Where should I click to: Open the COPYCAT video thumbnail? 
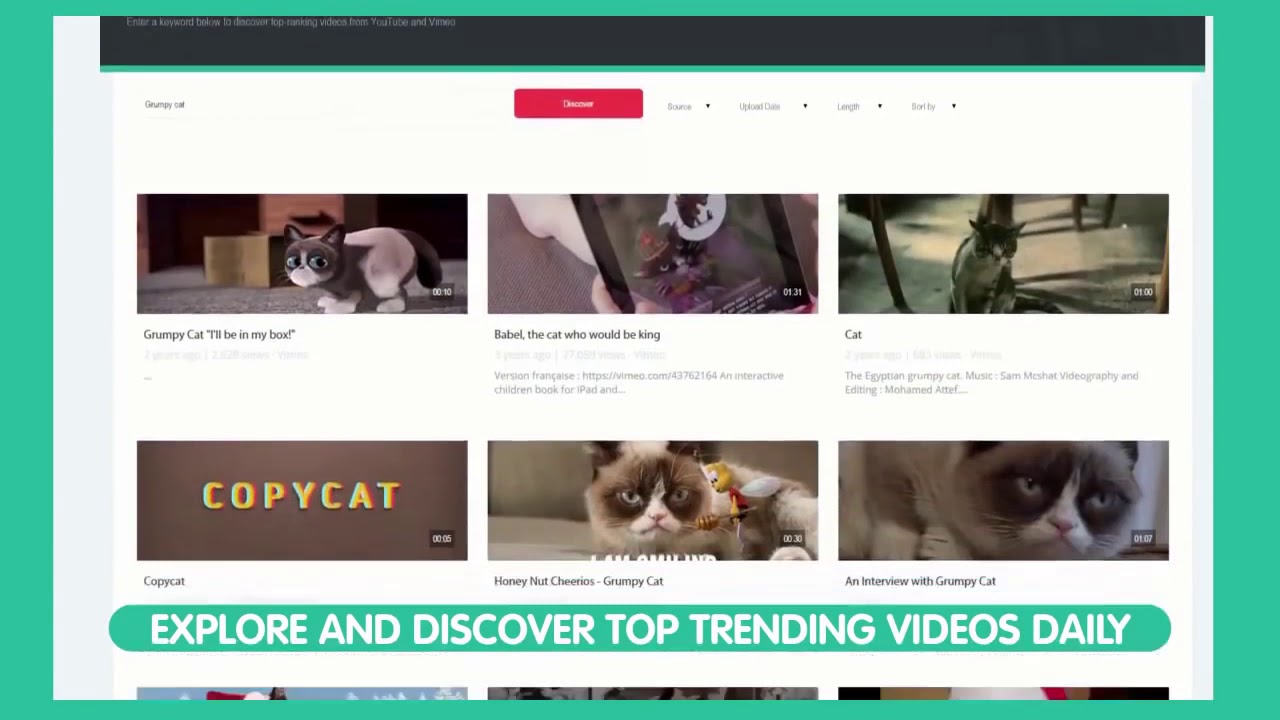pyautogui.click(x=302, y=500)
